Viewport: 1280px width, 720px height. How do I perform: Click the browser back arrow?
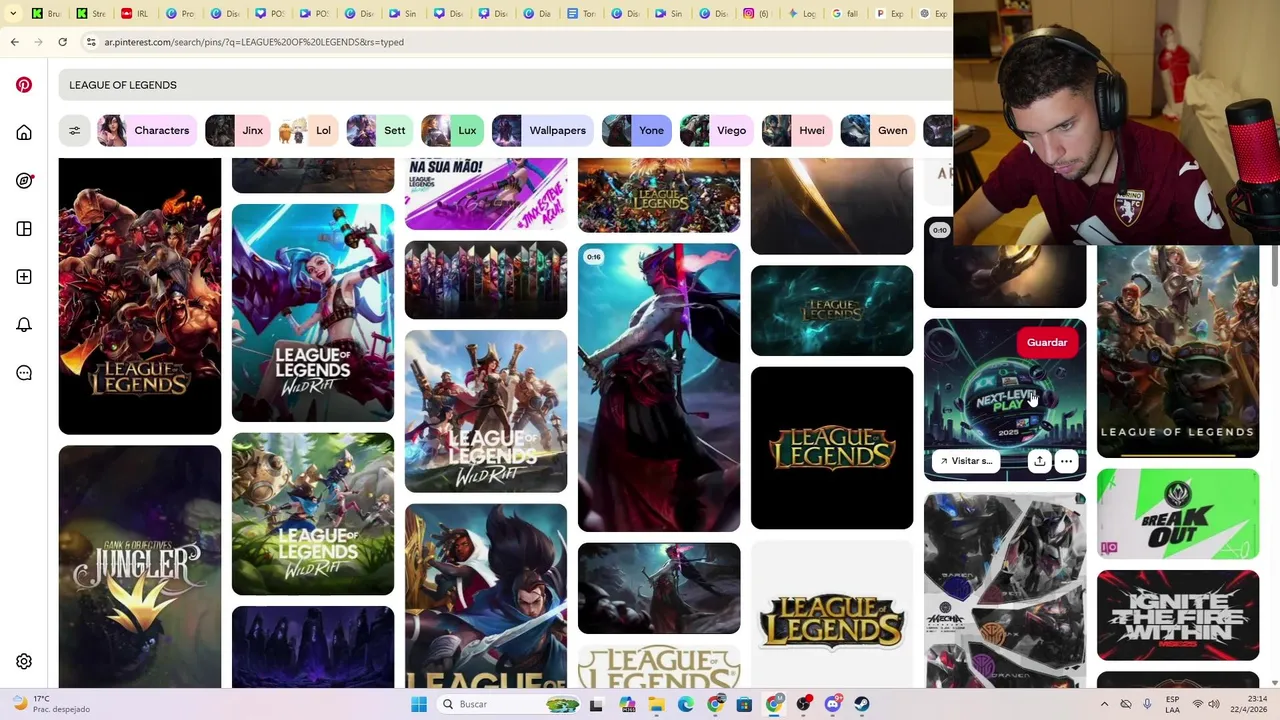click(14, 42)
